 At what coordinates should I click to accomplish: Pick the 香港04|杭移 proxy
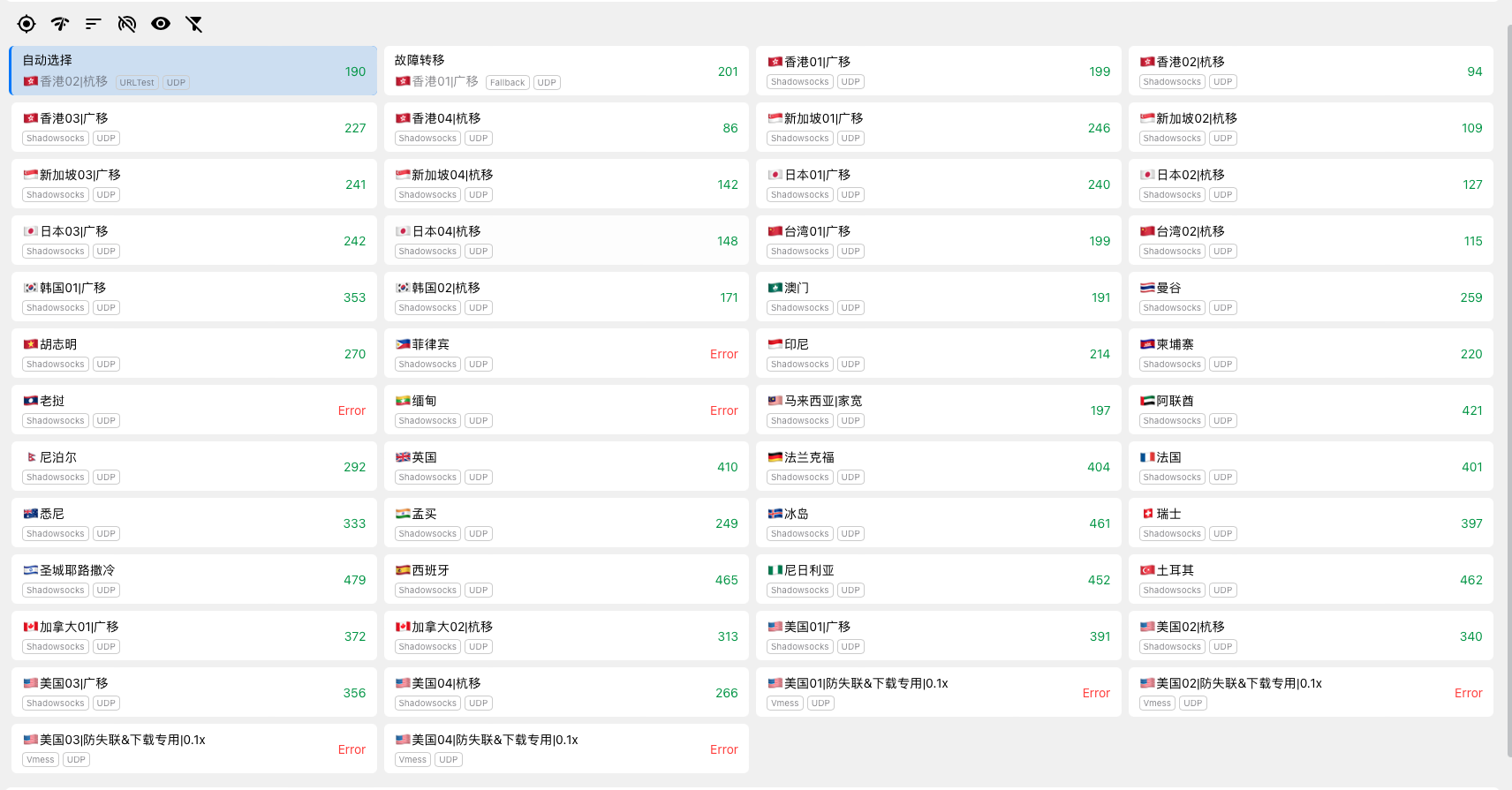pos(566,127)
